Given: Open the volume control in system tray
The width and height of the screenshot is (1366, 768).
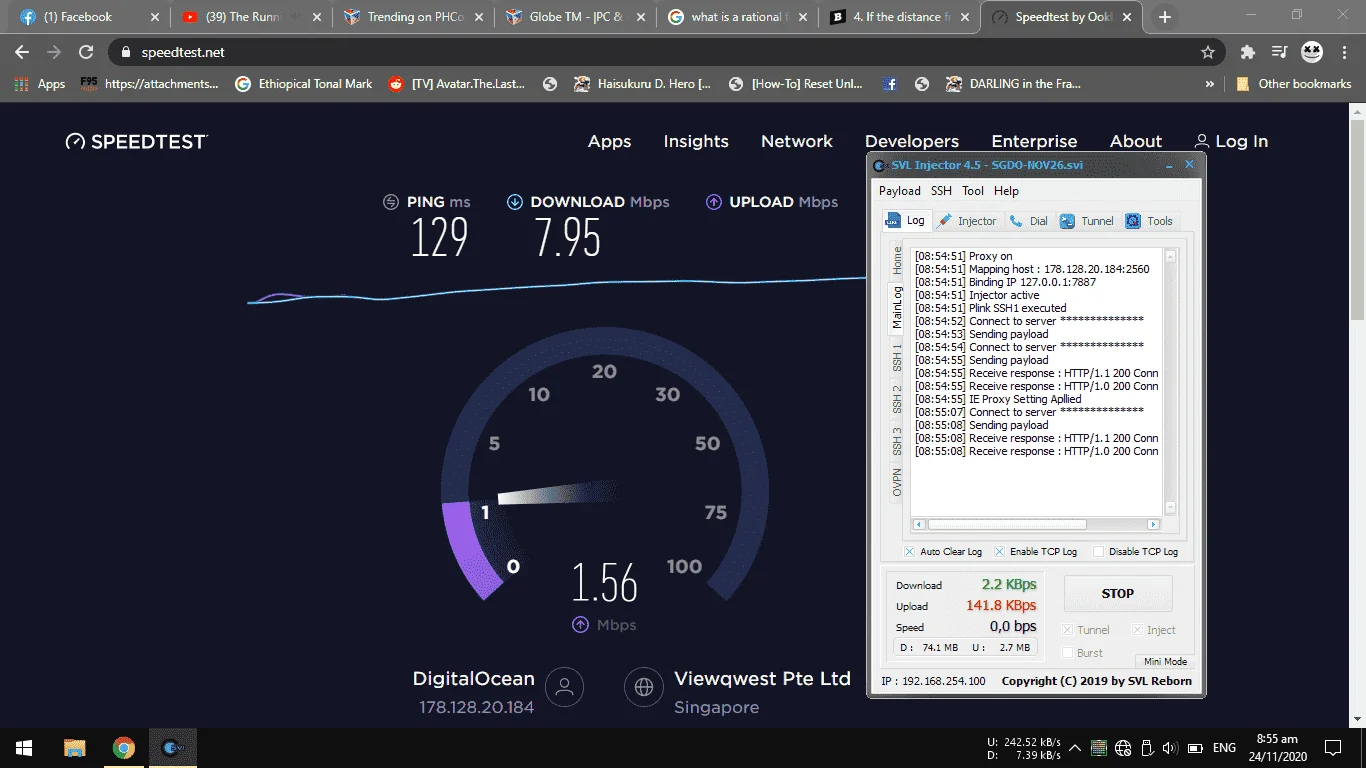Looking at the screenshot, I should click(x=1168, y=748).
